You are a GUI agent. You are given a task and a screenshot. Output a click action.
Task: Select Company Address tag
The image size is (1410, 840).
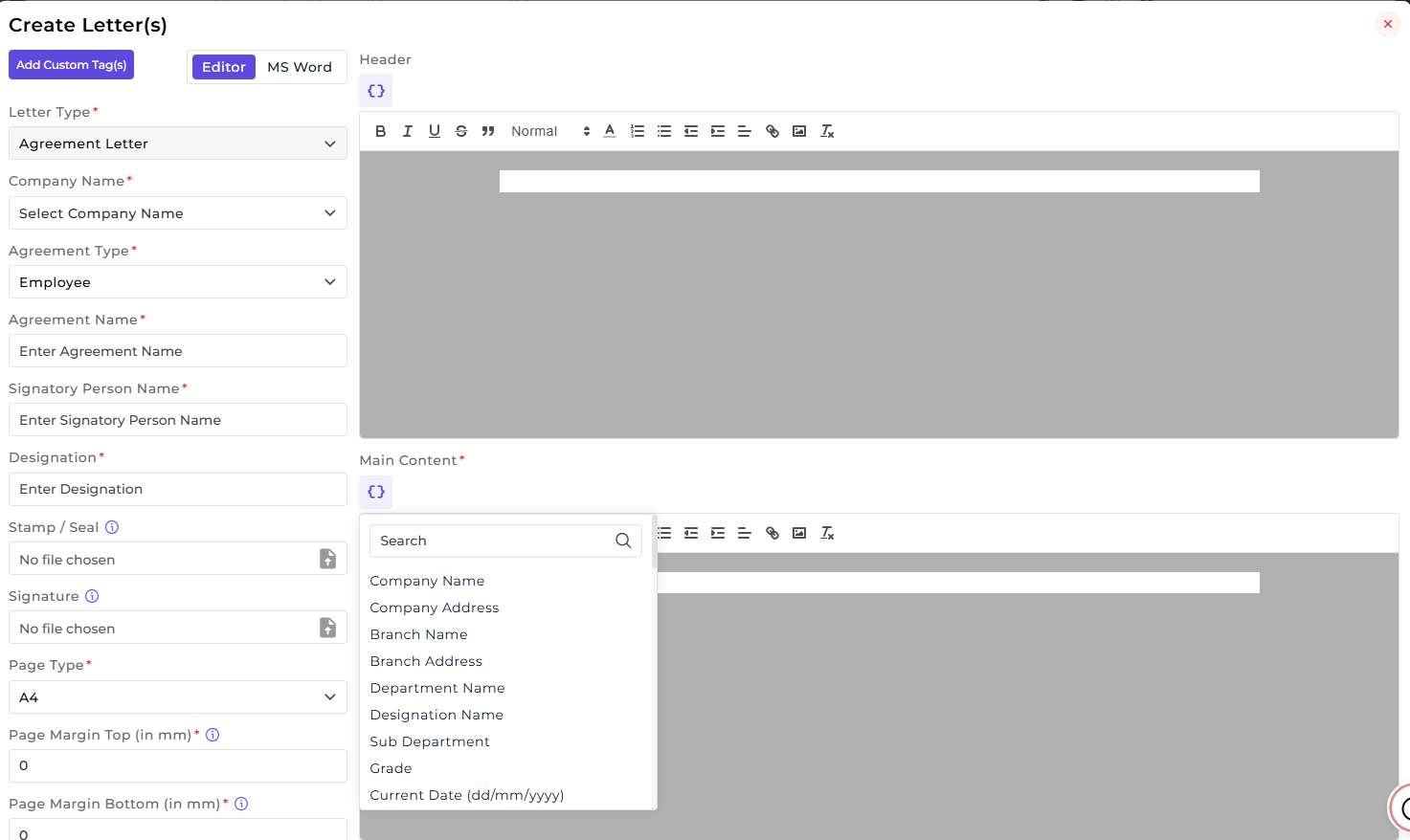pos(435,608)
